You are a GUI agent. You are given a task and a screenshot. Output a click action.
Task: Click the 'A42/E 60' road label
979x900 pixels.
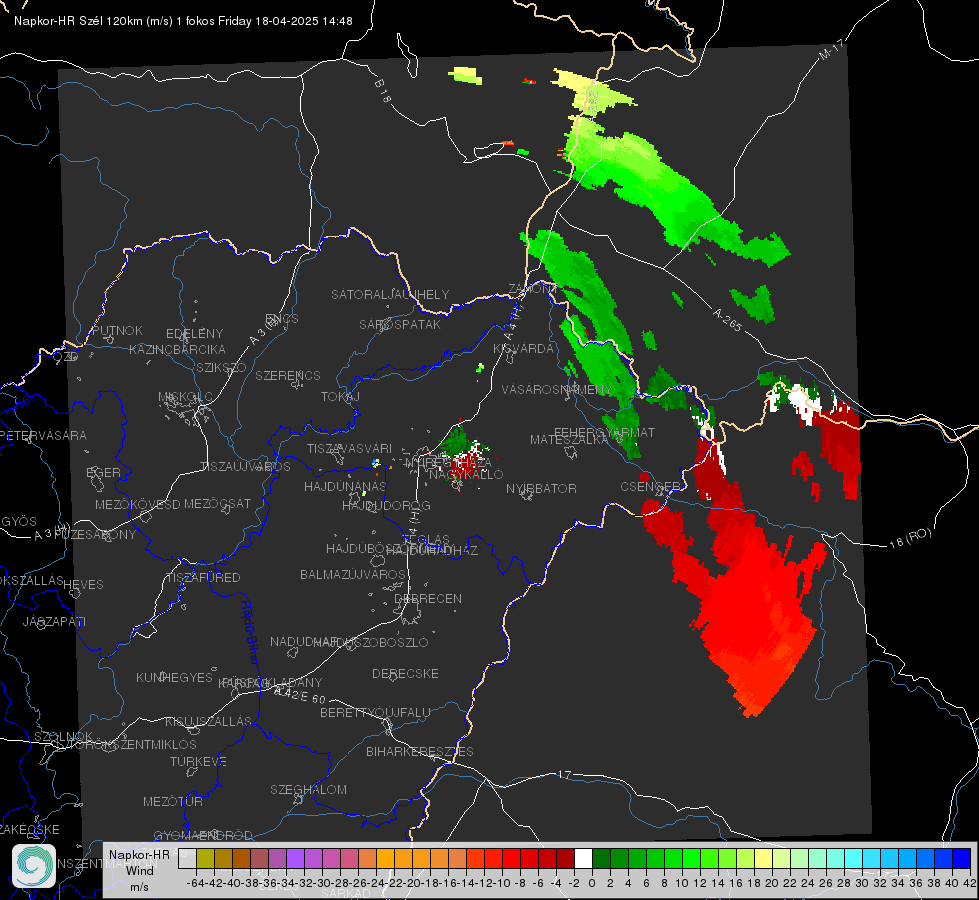pos(300,695)
